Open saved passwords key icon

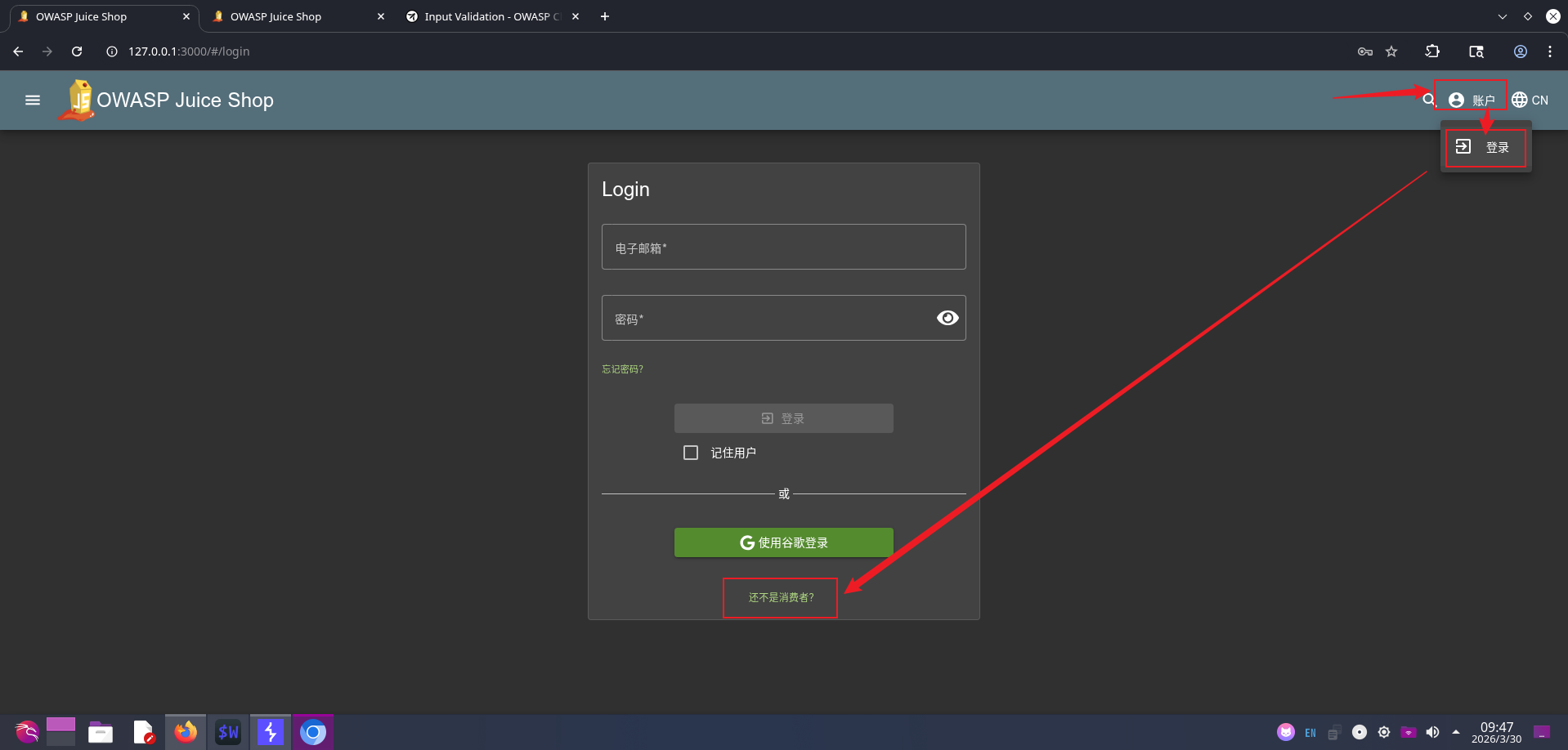[1365, 51]
